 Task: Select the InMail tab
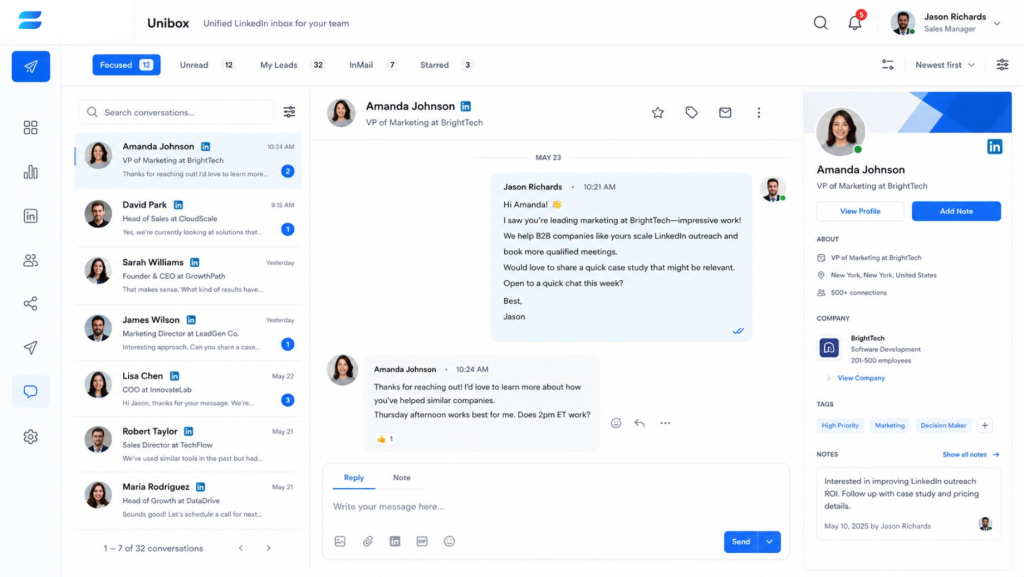373,65
